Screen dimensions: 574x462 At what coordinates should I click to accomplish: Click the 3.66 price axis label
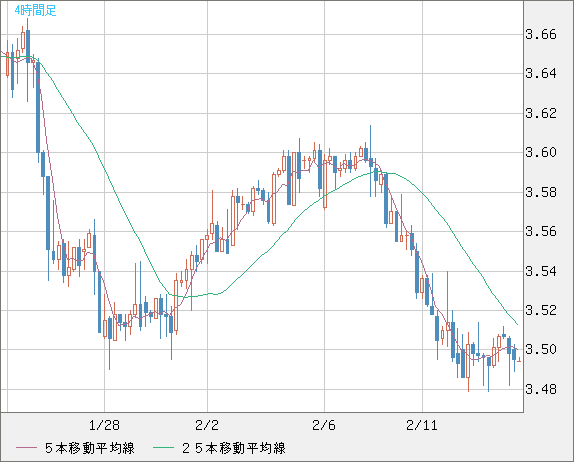[541, 34]
